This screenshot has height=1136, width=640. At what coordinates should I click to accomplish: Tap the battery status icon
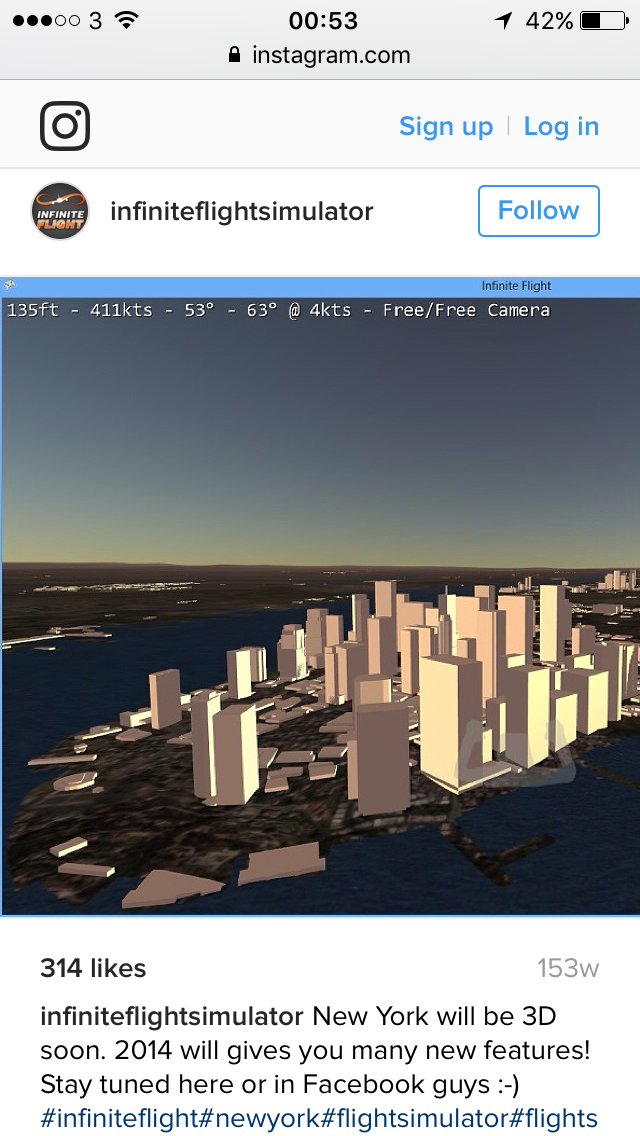(x=604, y=20)
